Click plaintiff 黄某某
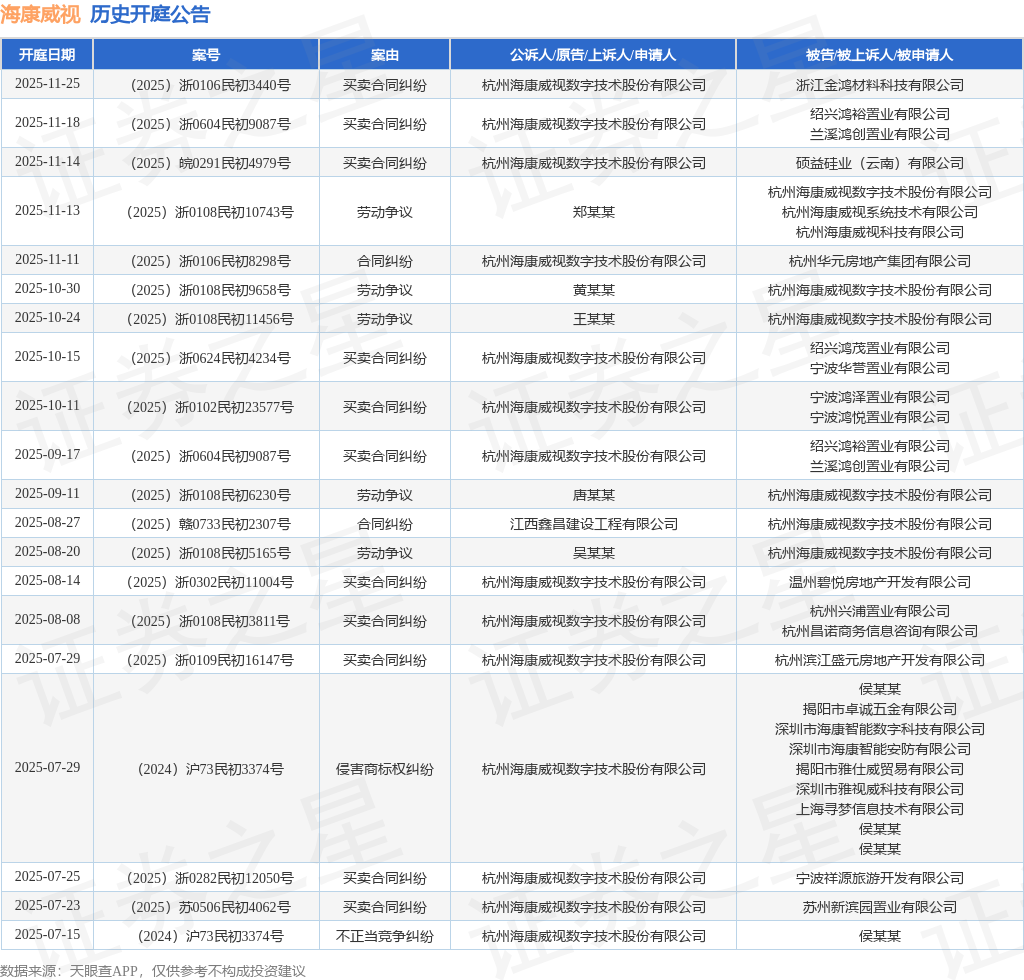Viewport: 1024px width, 980px height. [x=594, y=290]
